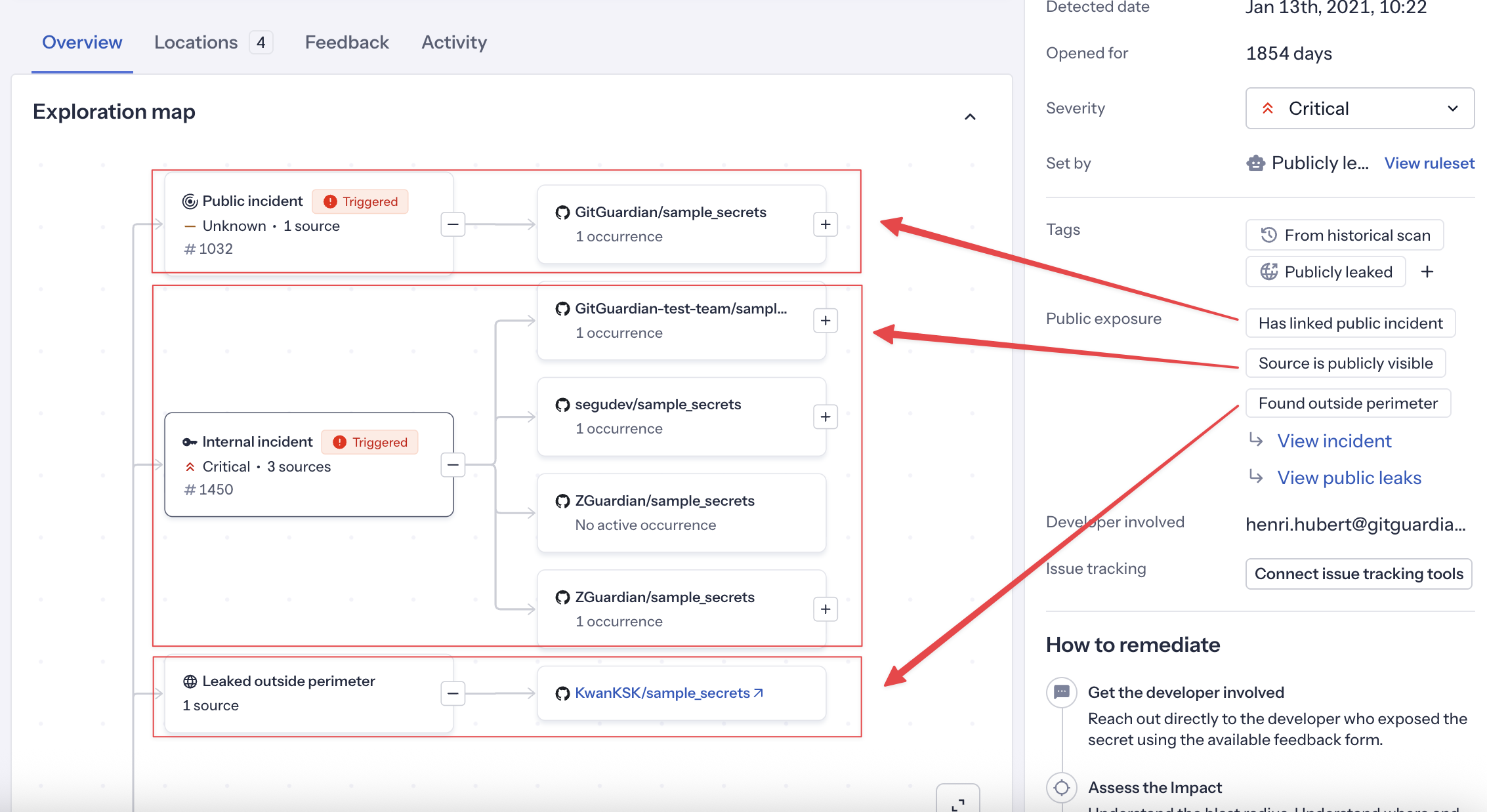
Task: Click Connect issue tracking tools button
Action: tap(1359, 574)
